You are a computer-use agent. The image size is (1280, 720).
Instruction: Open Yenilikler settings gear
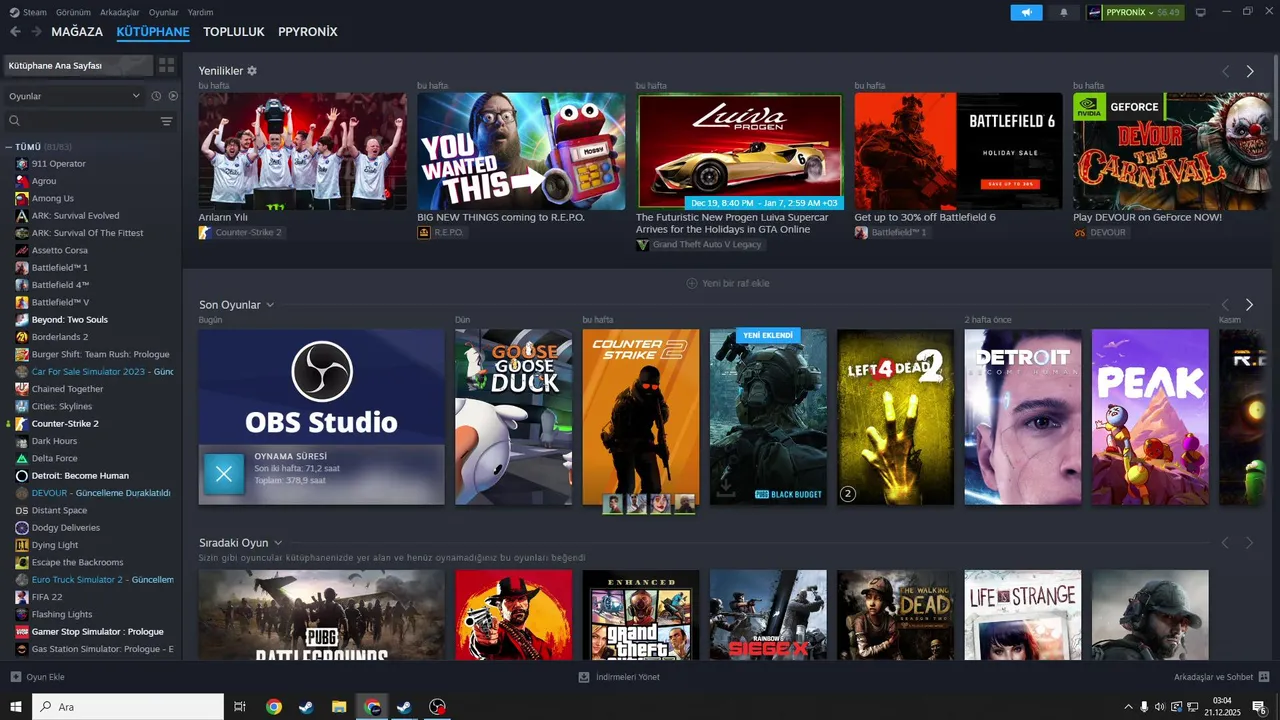pos(252,71)
